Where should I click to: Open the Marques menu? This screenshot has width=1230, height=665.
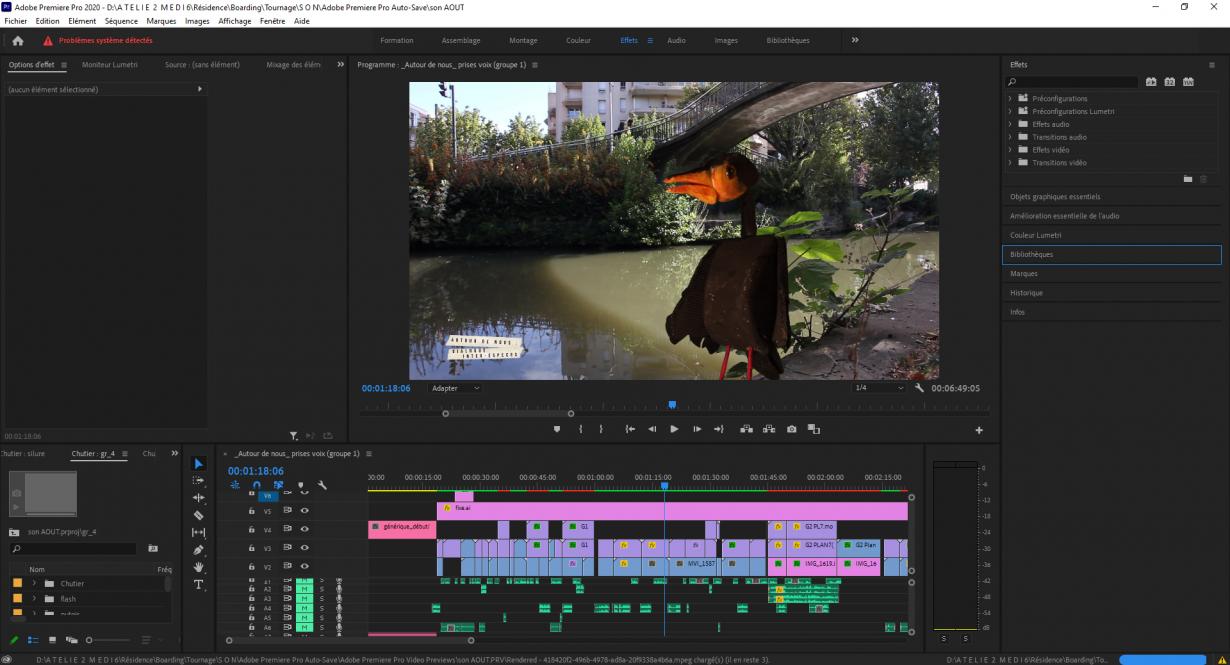coord(161,21)
